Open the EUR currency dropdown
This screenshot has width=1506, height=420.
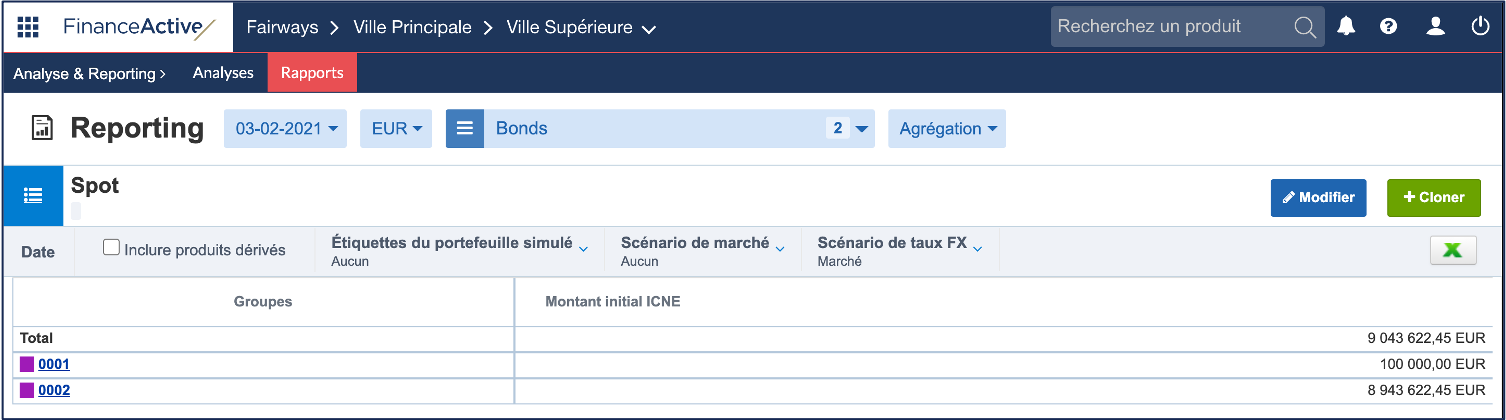click(x=396, y=128)
